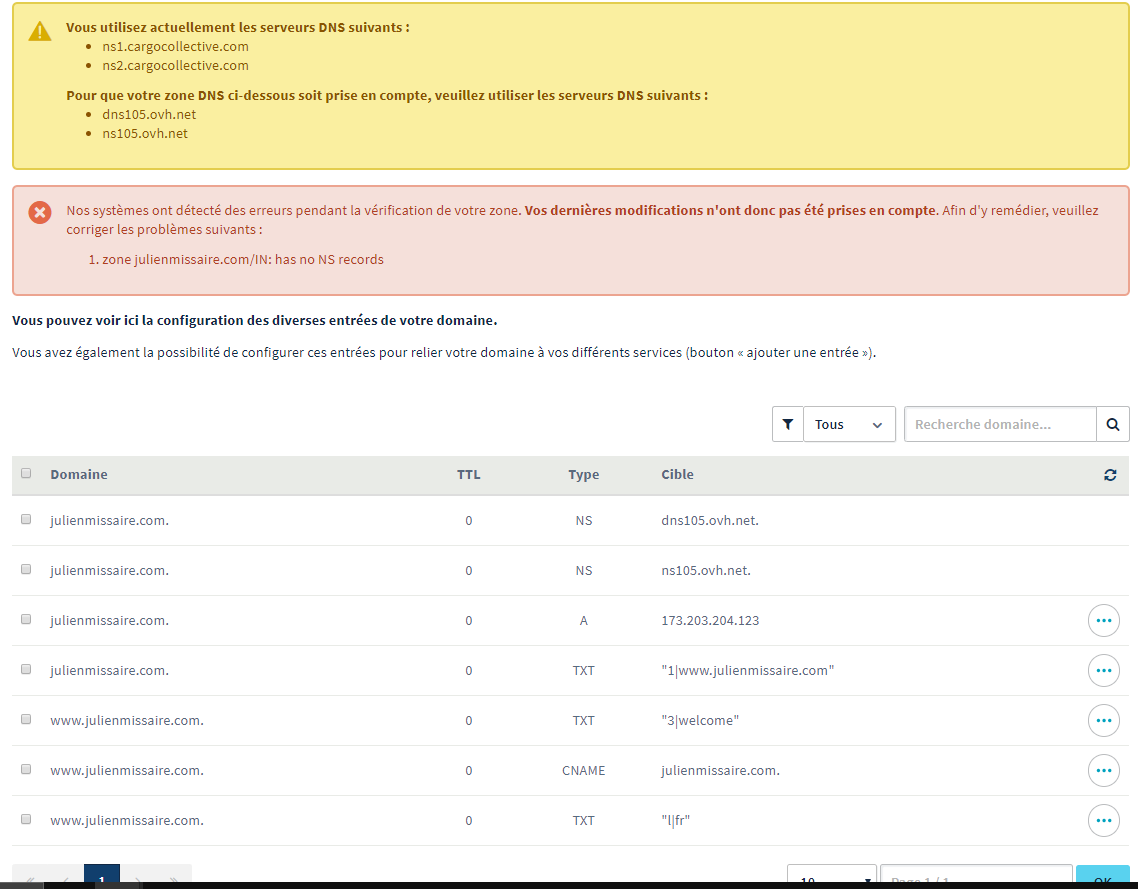This screenshot has height=889, width=1138.
Task: Select the checkbox for the CNAME record row
Action: [x=26, y=770]
